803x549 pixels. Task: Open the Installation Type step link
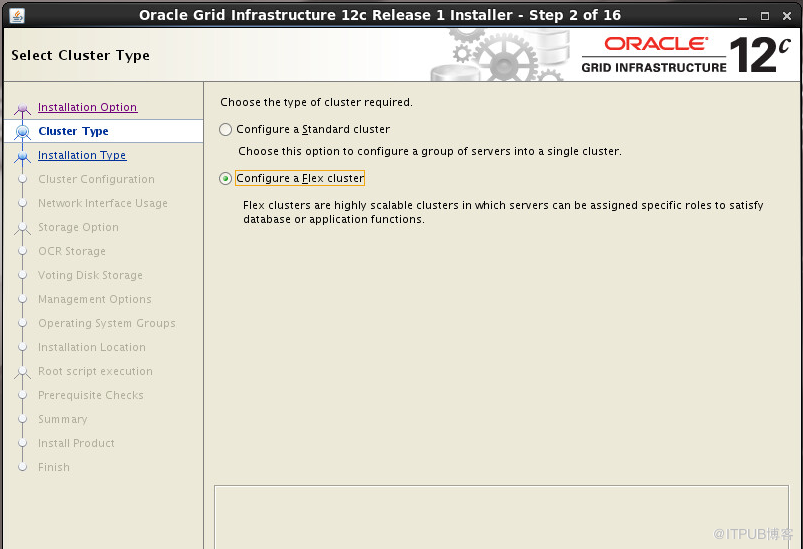(82, 155)
